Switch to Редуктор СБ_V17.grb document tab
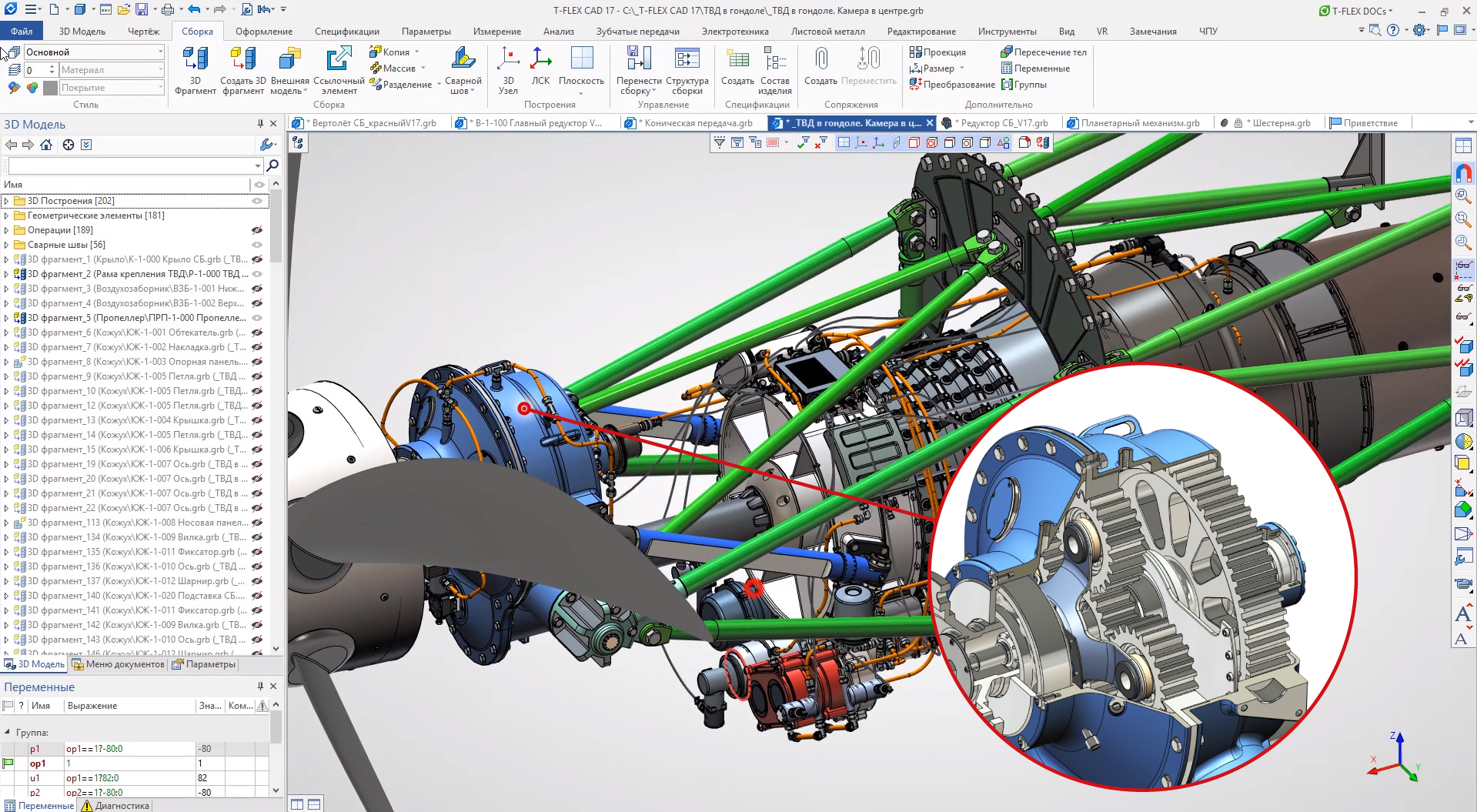This screenshot has width=1477, height=812. [1004, 123]
